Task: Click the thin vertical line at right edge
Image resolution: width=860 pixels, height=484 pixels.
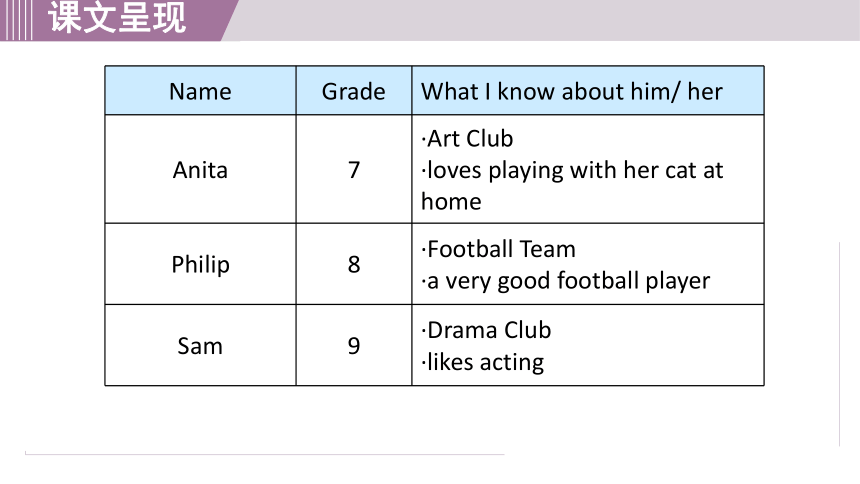Action: click(840, 344)
